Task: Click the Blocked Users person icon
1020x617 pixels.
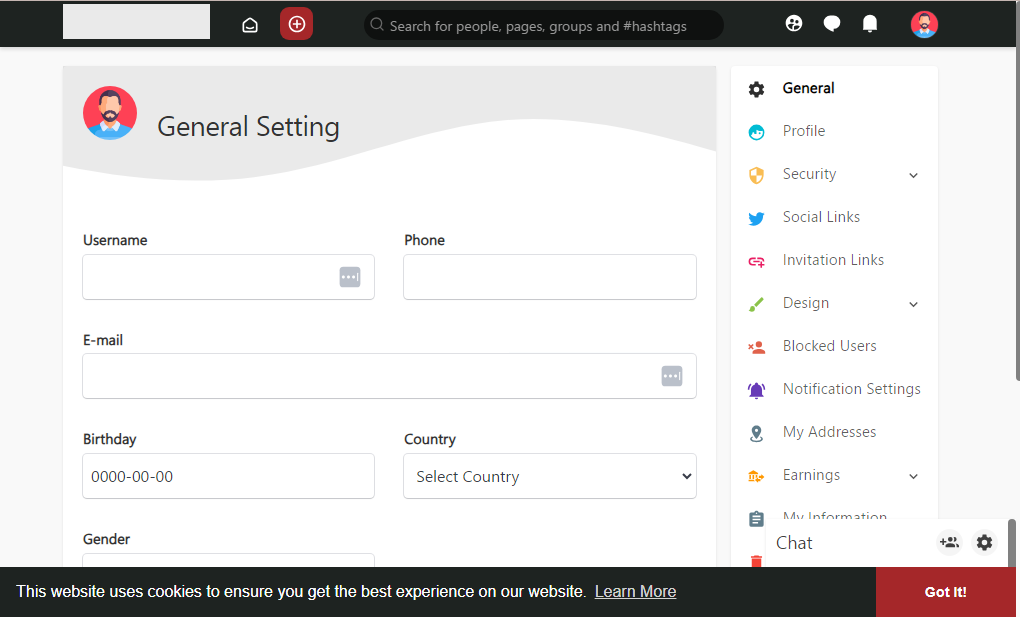Action: [x=756, y=347]
